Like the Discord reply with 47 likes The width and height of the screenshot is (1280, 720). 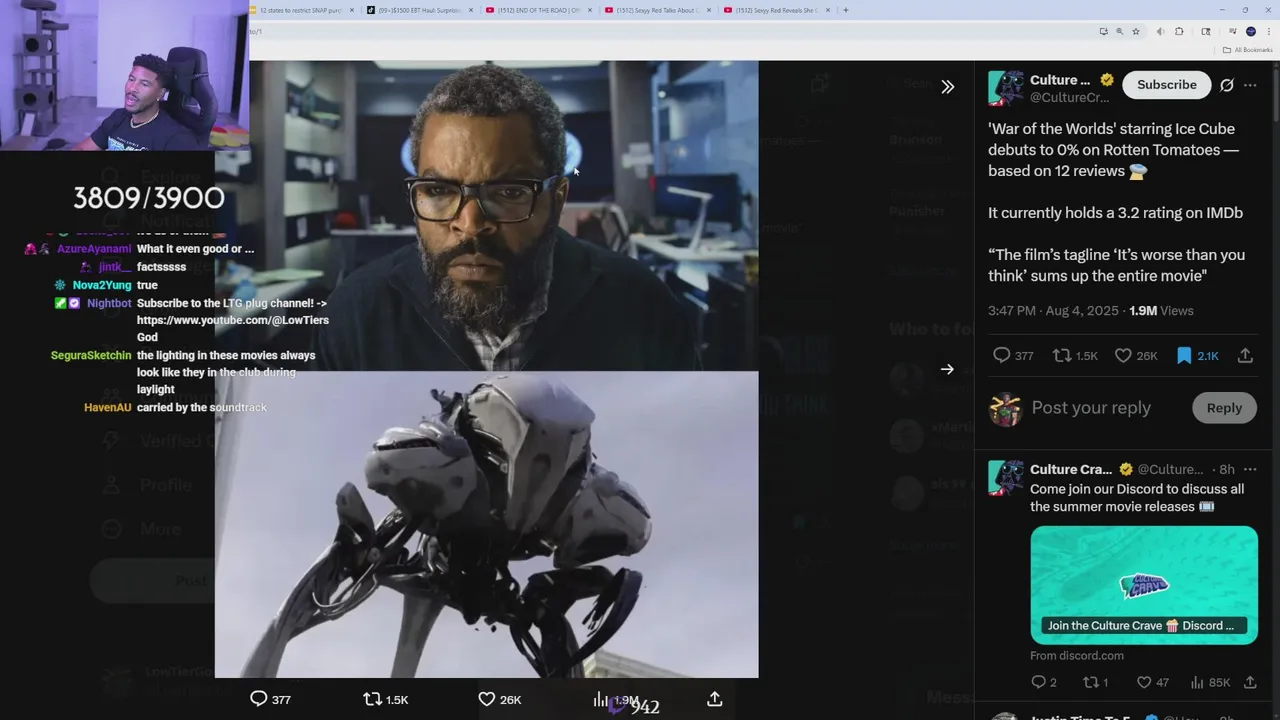[1152, 682]
